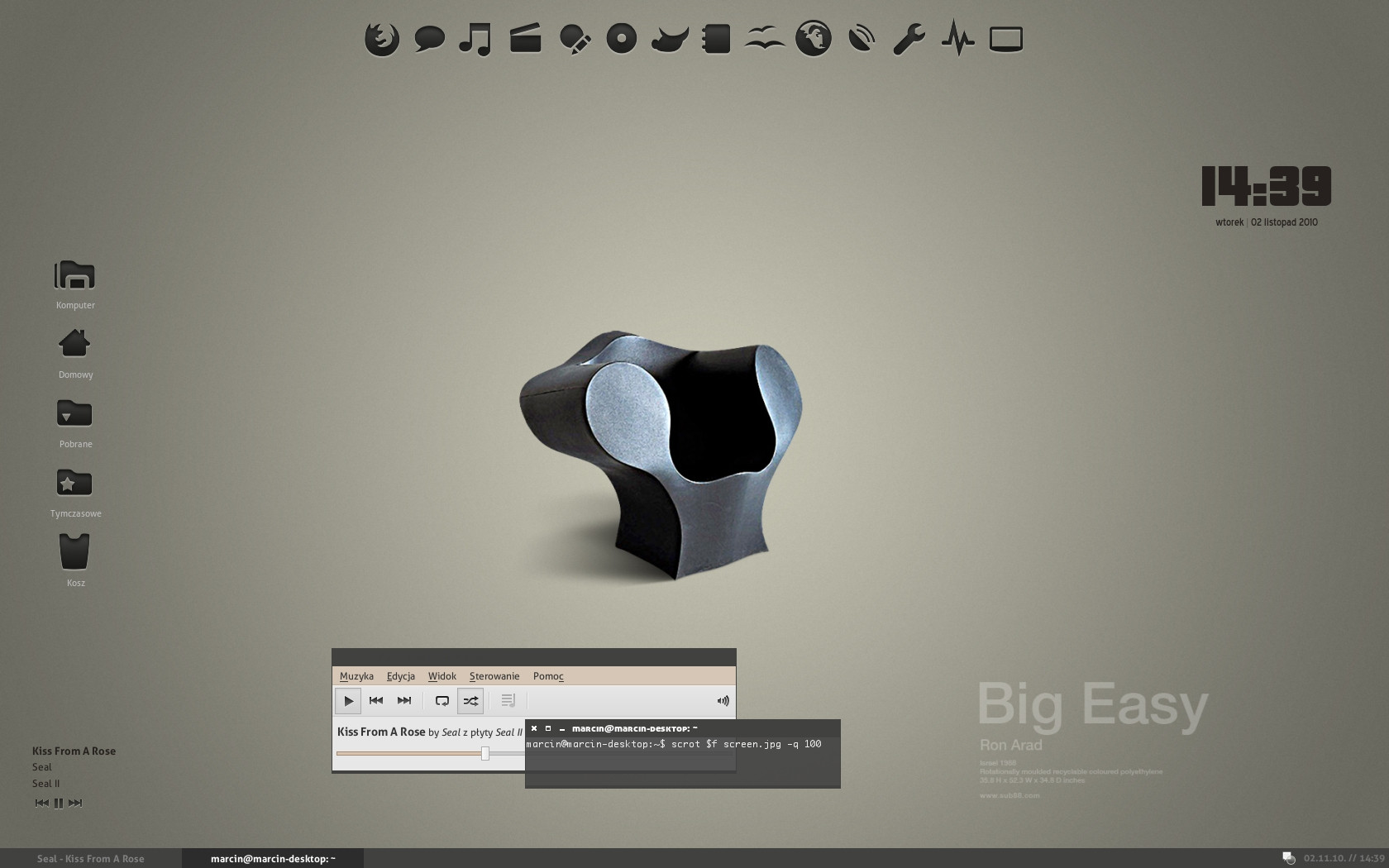
Task: Skip to previous track in player toolbar
Action: coord(376,701)
